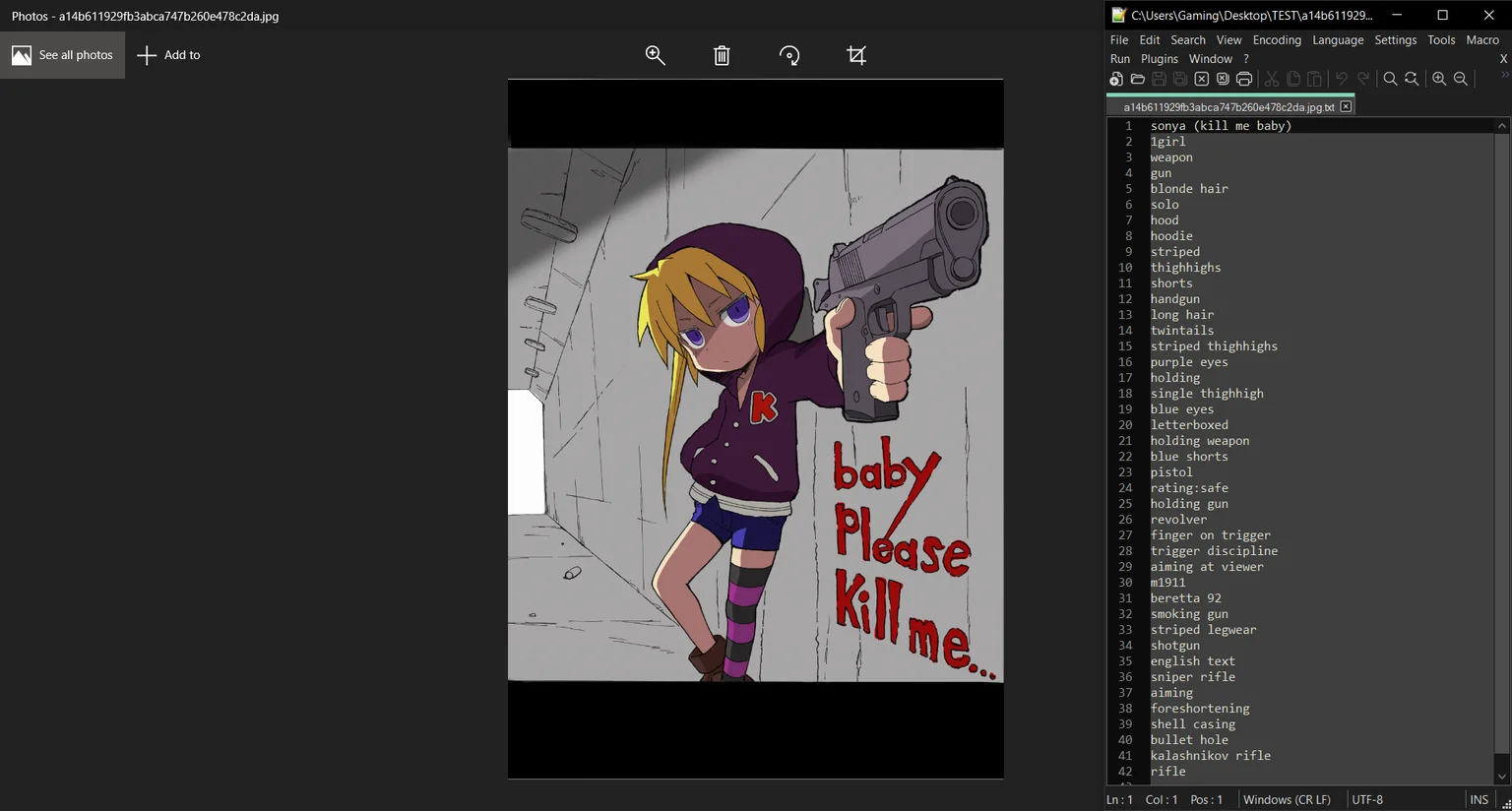Image resolution: width=1512 pixels, height=811 pixels.
Task: Click the Redo arrow in Notepad++
Action: 1363,79
